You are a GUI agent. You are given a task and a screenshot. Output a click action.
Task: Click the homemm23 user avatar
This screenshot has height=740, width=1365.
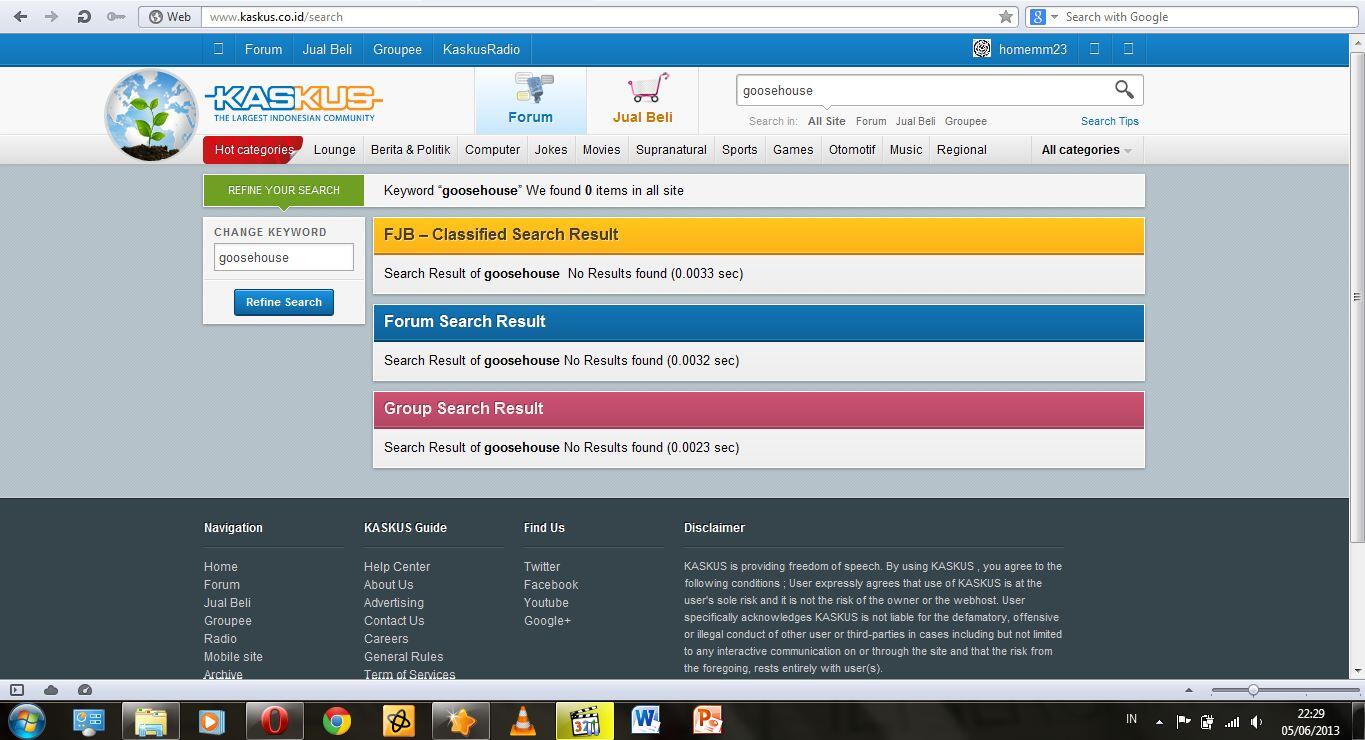[x=982, y=49]
